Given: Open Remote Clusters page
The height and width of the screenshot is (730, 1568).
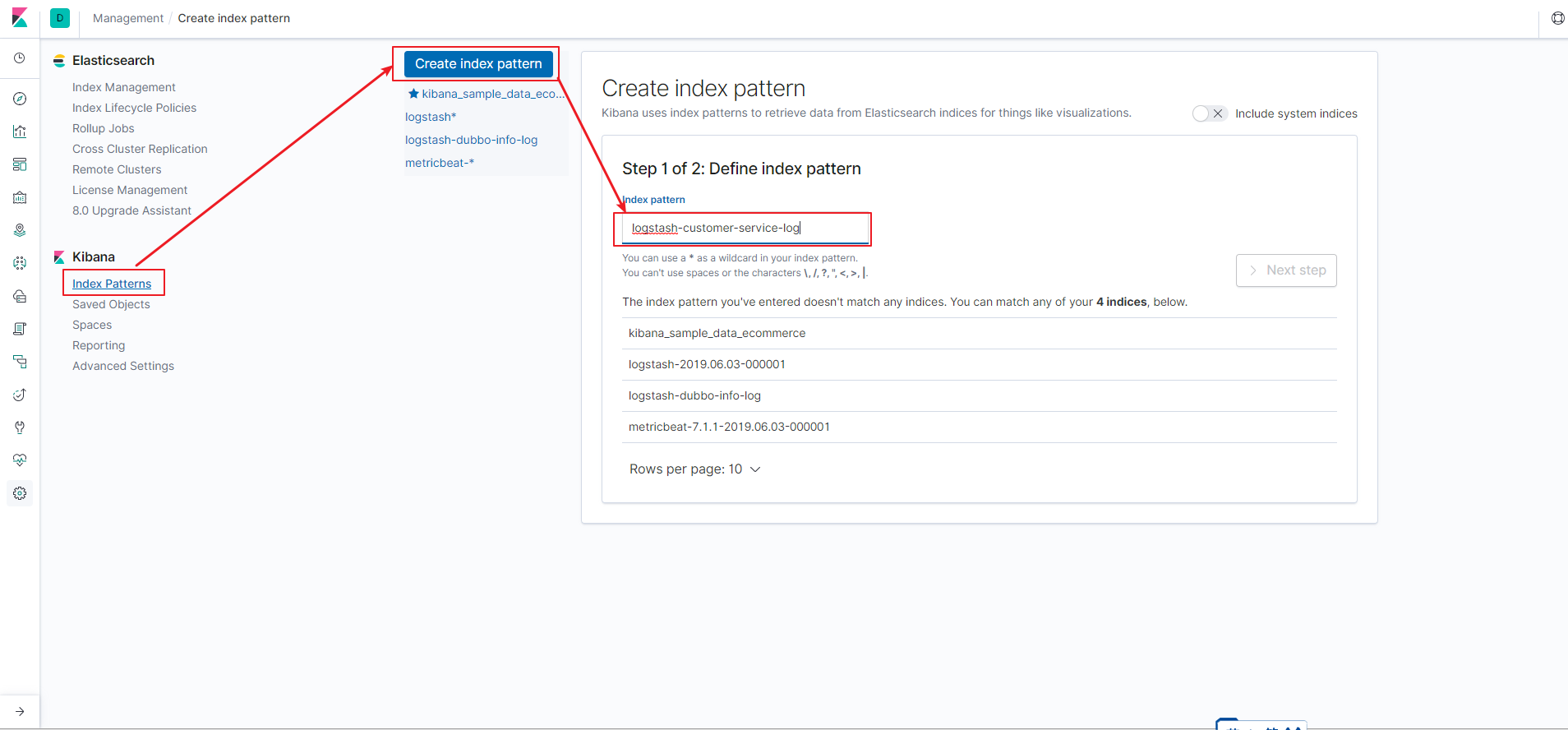Looking at the screenshot, I should (117, 169).
